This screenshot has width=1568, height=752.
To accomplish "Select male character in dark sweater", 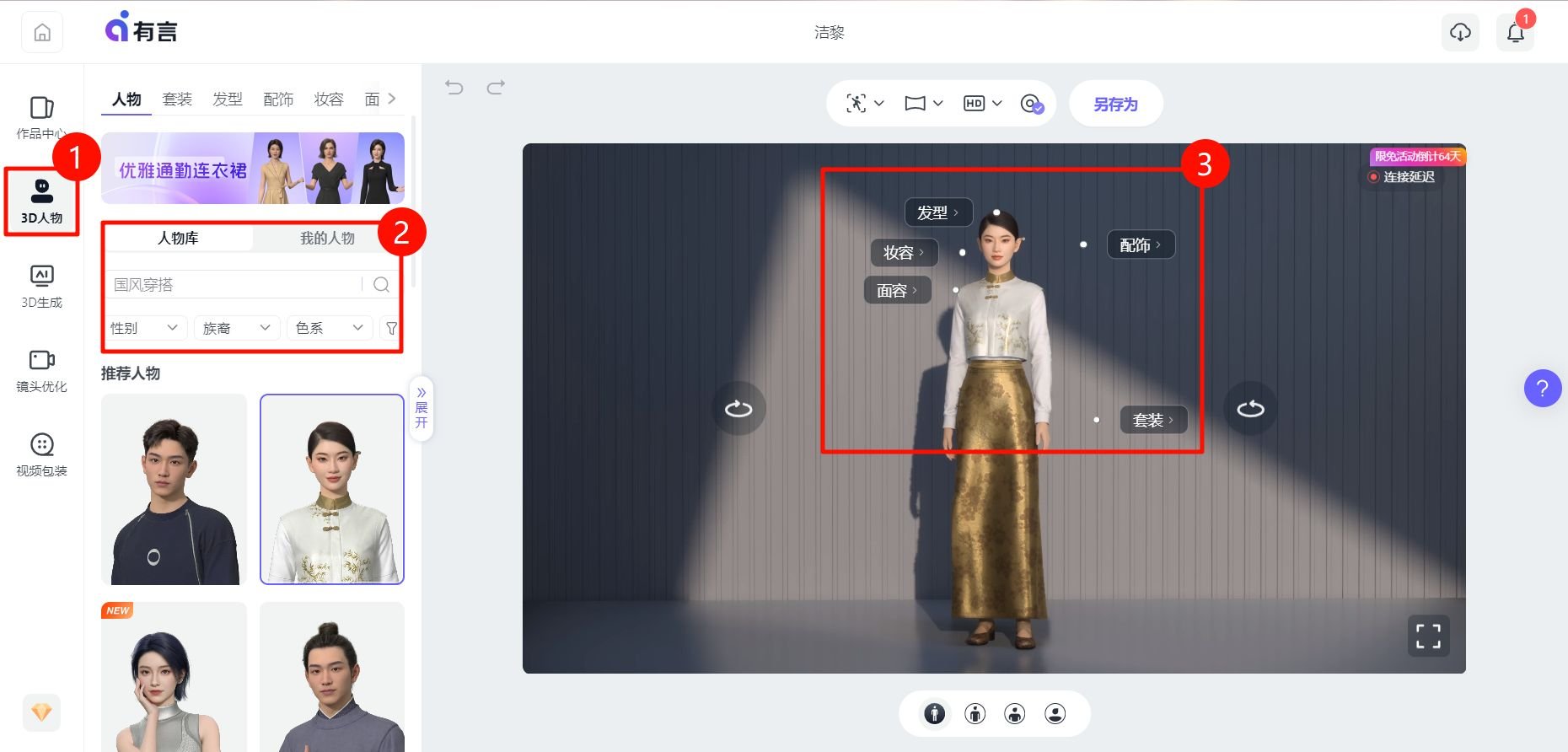I will click(x=174, y=489).
